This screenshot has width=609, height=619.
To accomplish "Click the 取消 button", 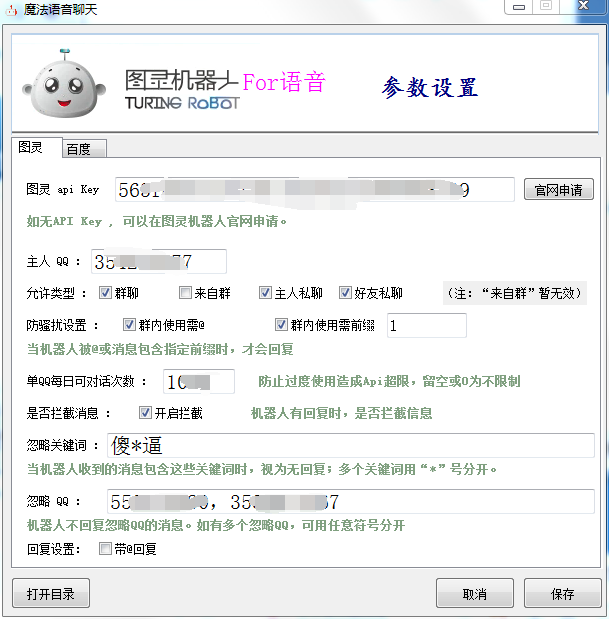I will [475, 593].
